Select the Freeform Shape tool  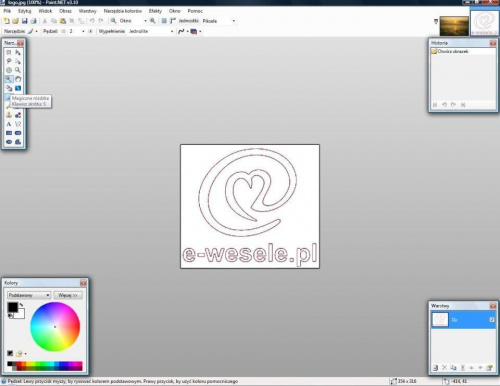[x=18, y=142]
